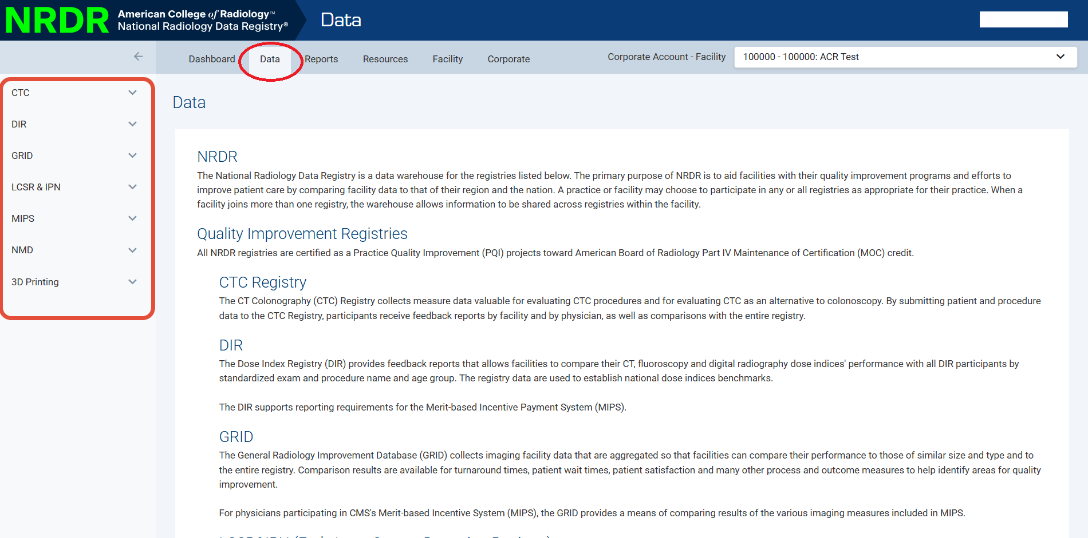Click the CTC Registry heading

pyautogui.click(x=262, y=283)
